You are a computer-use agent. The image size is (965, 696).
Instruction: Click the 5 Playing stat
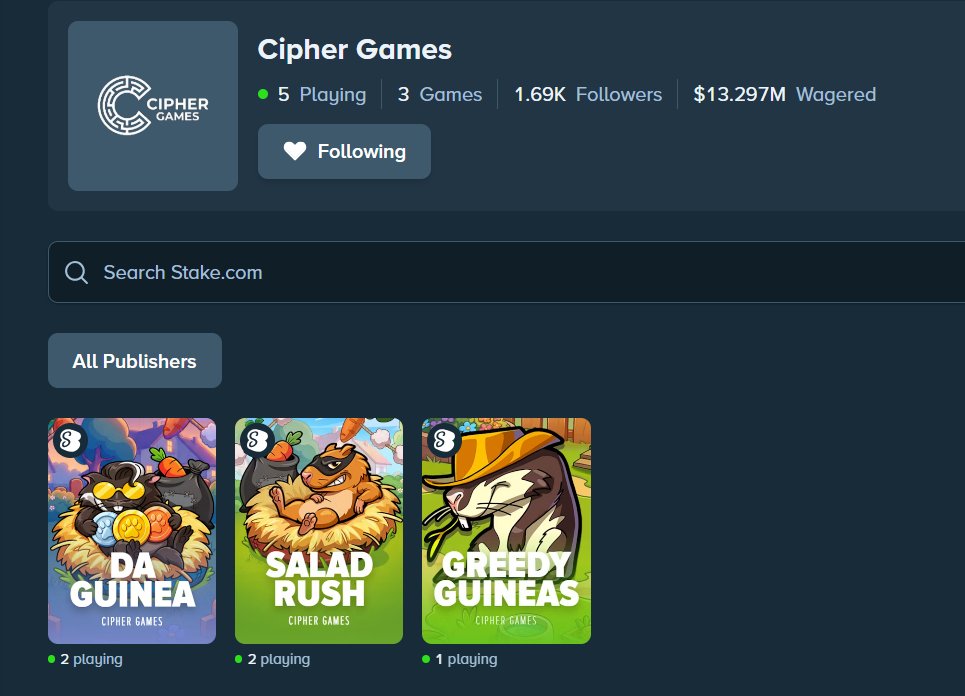pos(321,94)
